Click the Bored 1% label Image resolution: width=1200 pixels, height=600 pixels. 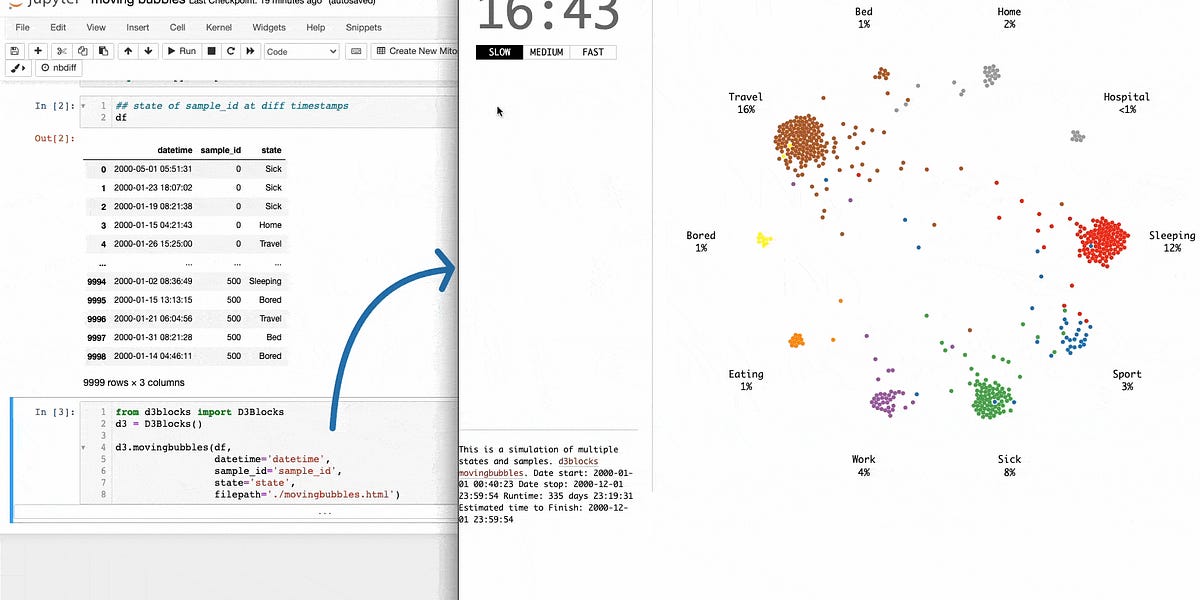[x=700, y=241]
